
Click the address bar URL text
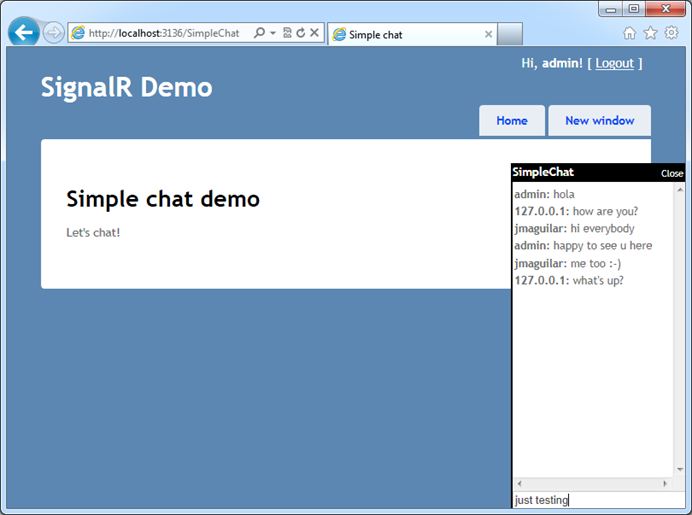point(164,33)
